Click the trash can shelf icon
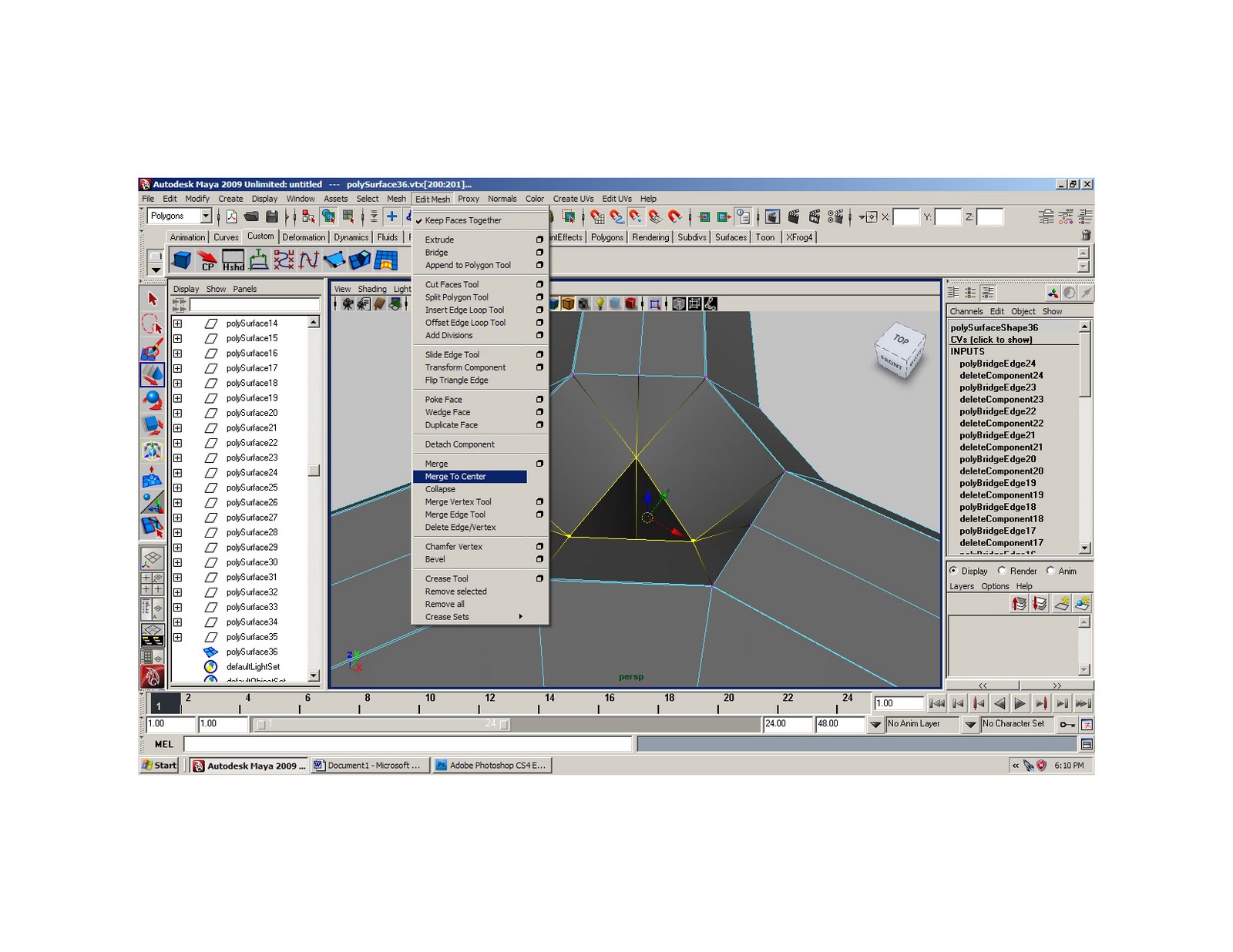 (x=1086, y=236)
